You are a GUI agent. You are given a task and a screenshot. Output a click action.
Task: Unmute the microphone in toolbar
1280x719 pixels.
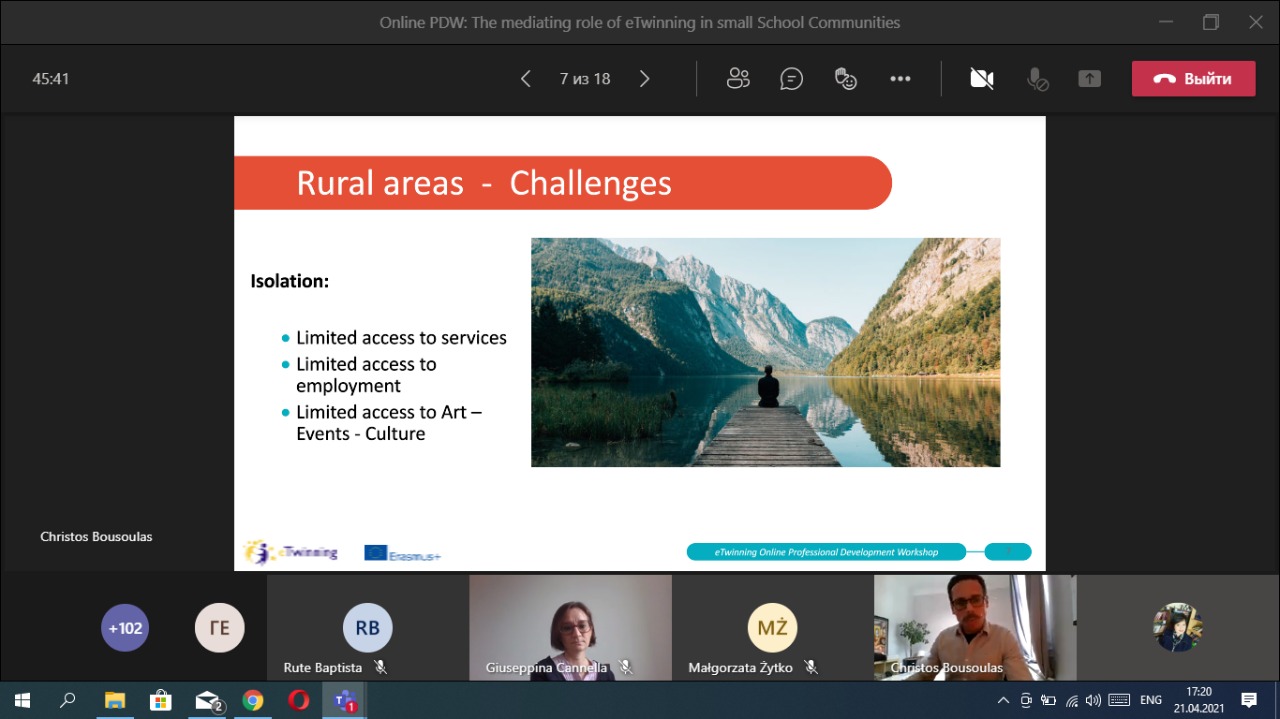(1037, 79)
